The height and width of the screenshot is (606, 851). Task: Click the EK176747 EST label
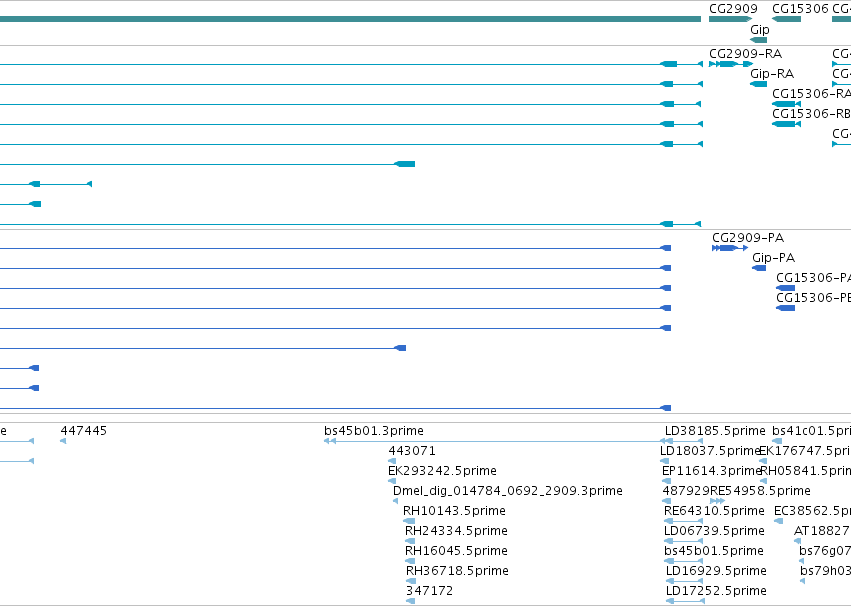click(805, 451)
